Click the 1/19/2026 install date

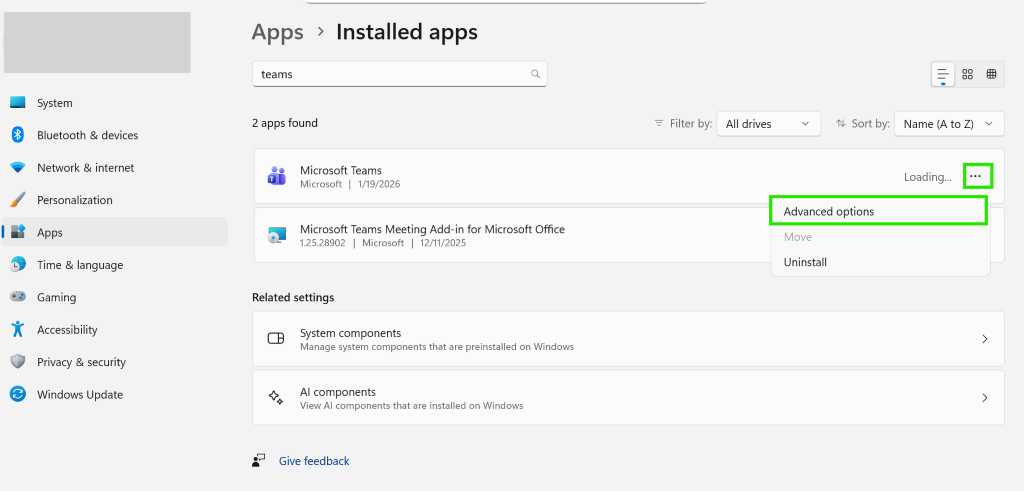(x=378, y=184)
